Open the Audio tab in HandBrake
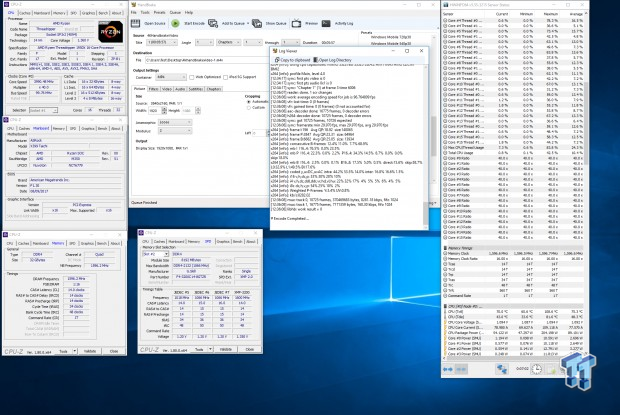 pos(180,89)
